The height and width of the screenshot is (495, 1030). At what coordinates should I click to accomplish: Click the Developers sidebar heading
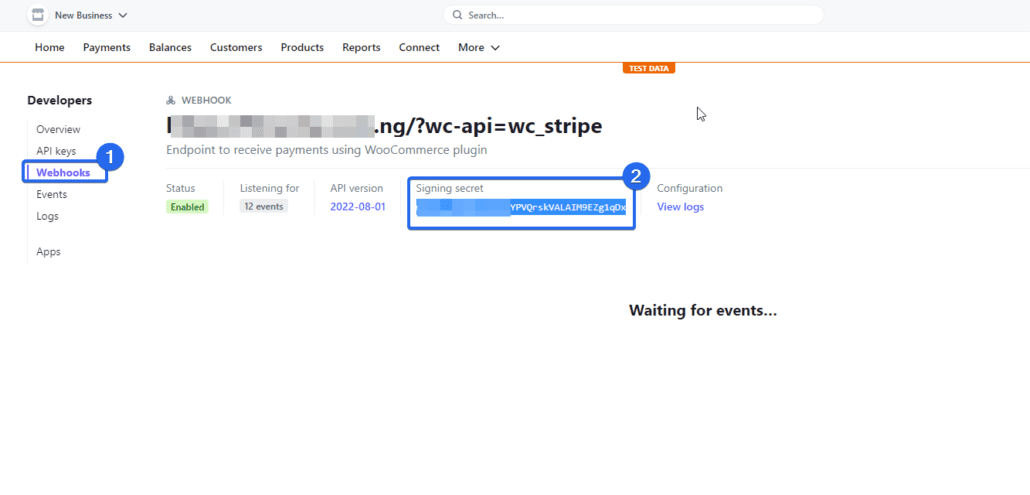click(x=60, y=100)
